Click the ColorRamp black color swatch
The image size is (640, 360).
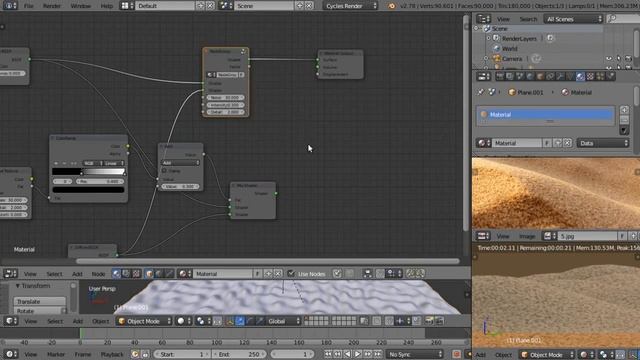tap(88, 190)
